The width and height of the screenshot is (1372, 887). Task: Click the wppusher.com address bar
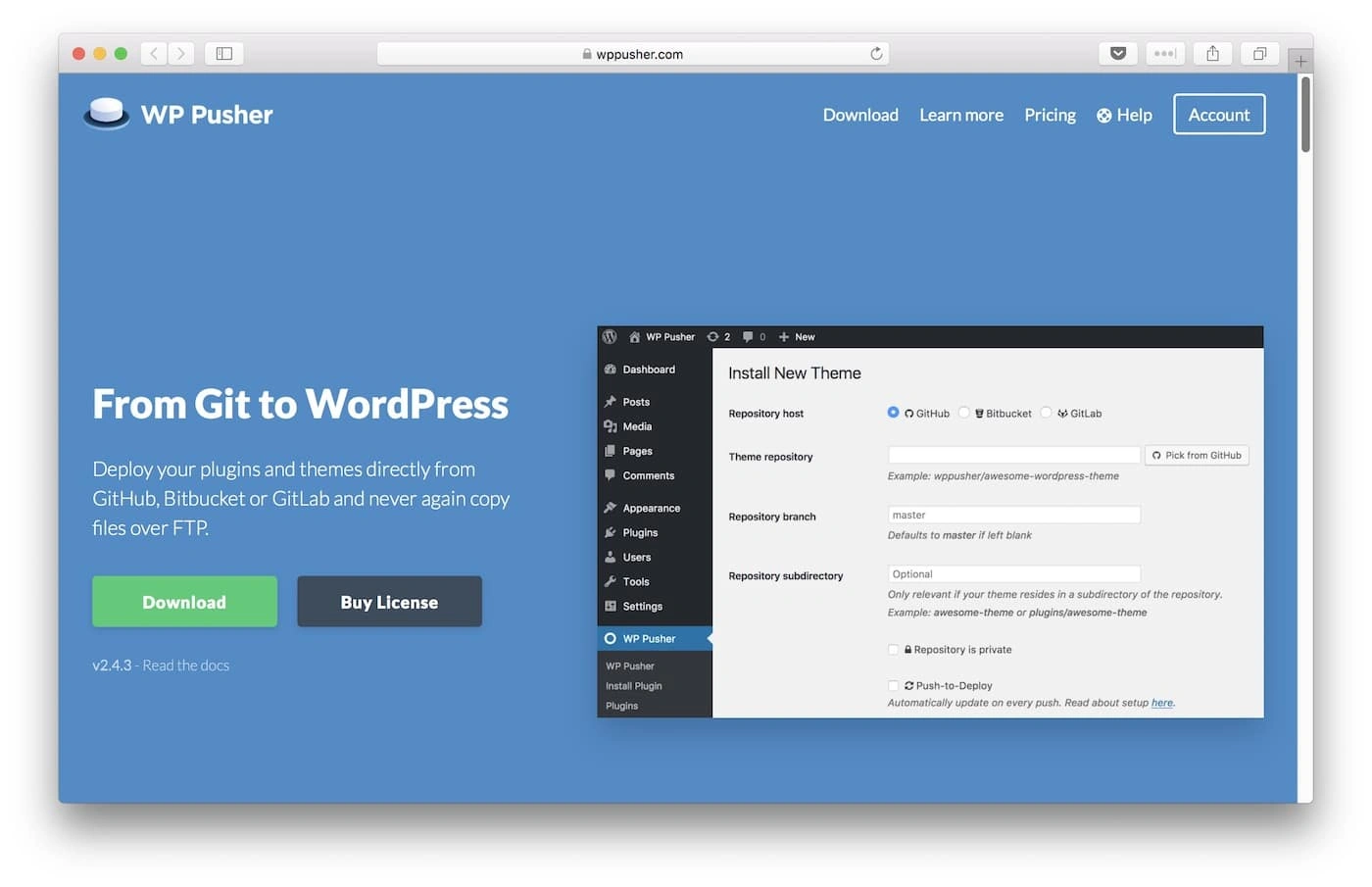[x=632, y=54]
